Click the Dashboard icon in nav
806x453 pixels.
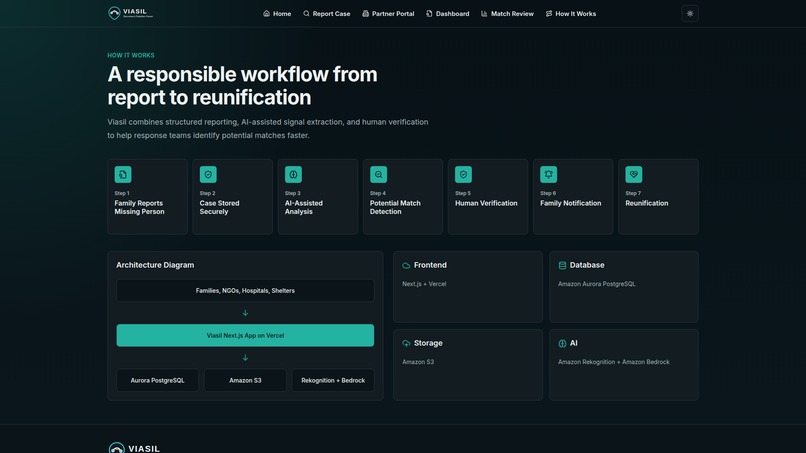point(429,14)
